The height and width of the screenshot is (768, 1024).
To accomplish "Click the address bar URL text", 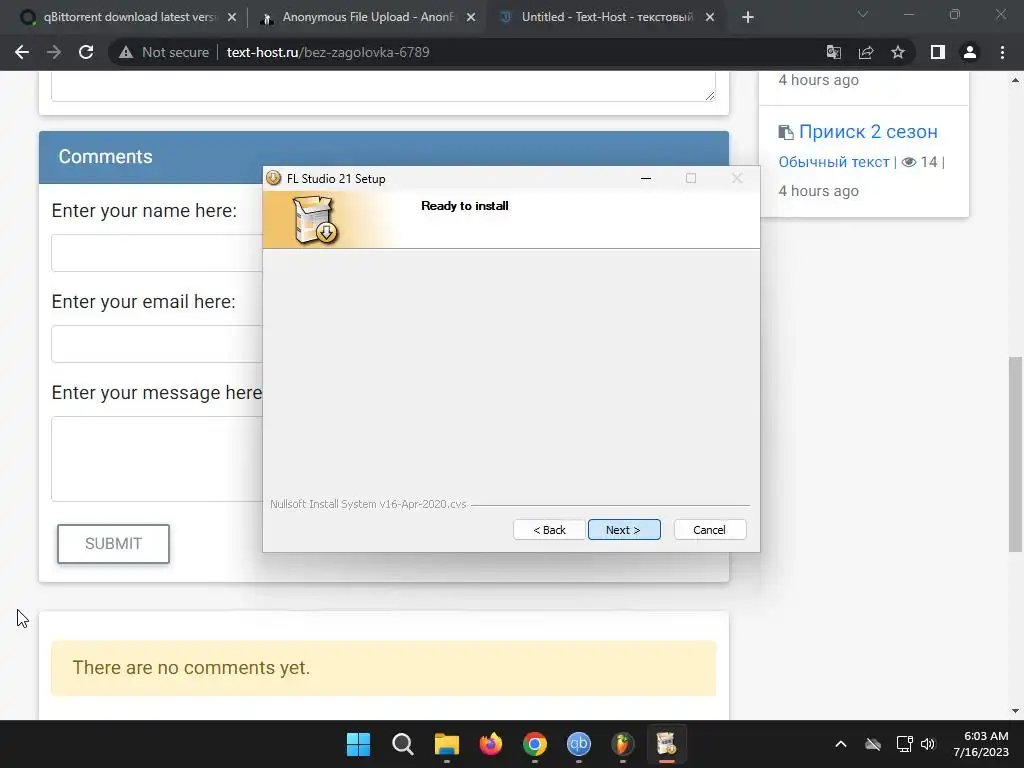I will (x=328, y=52).
